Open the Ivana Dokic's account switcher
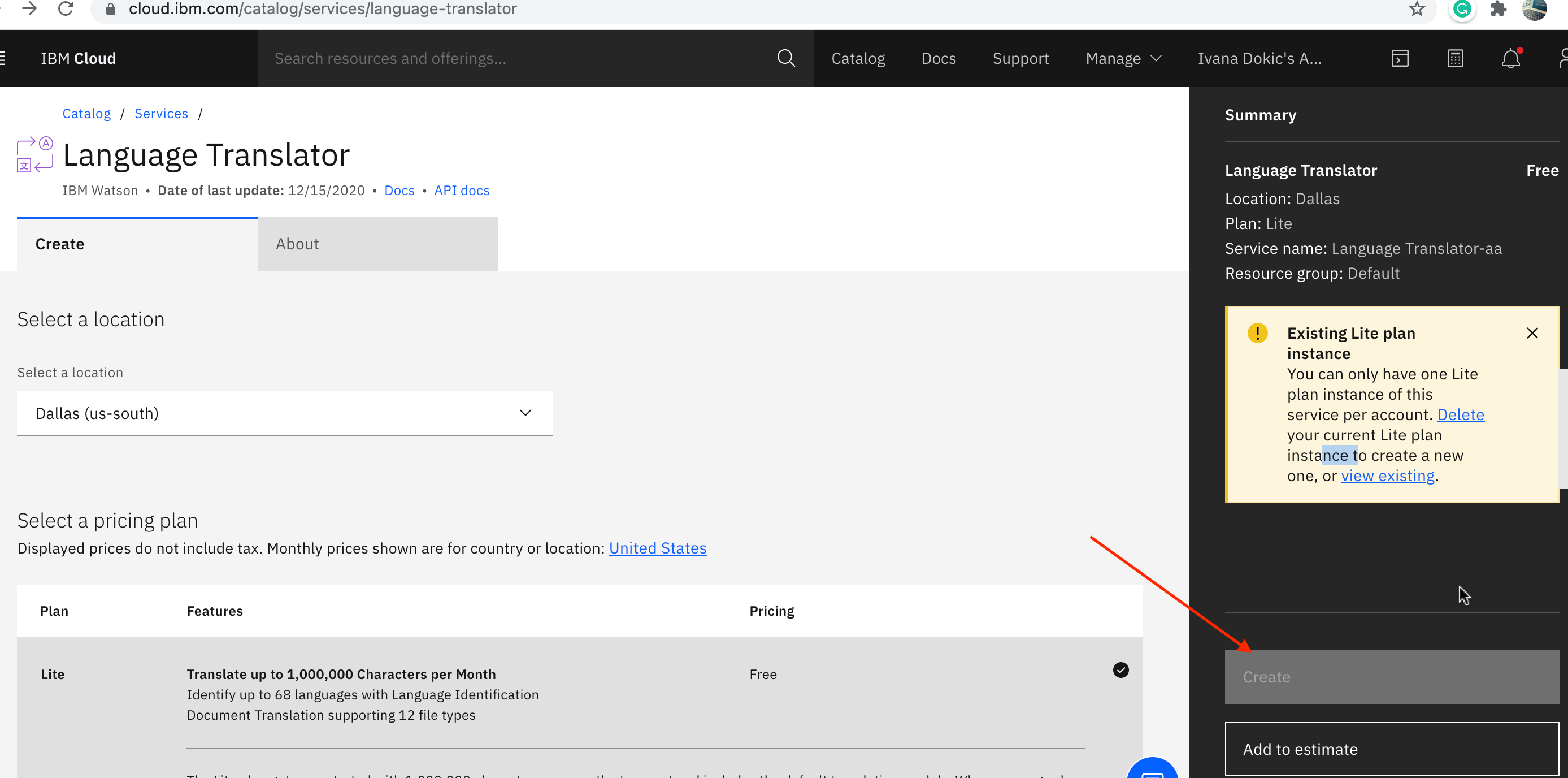The image size is (1568, 778). (1259, 58)
